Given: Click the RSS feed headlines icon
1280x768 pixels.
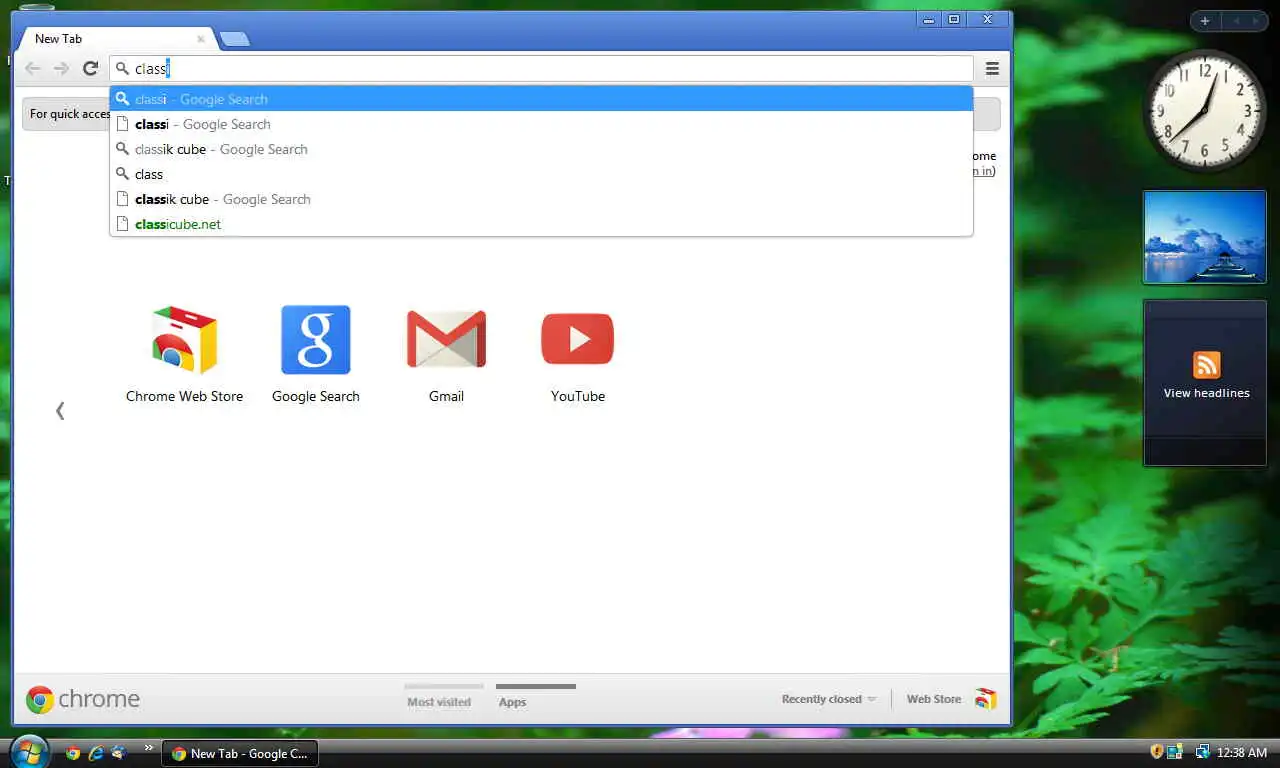Looking at the screenshot, I should point(1206,365).
